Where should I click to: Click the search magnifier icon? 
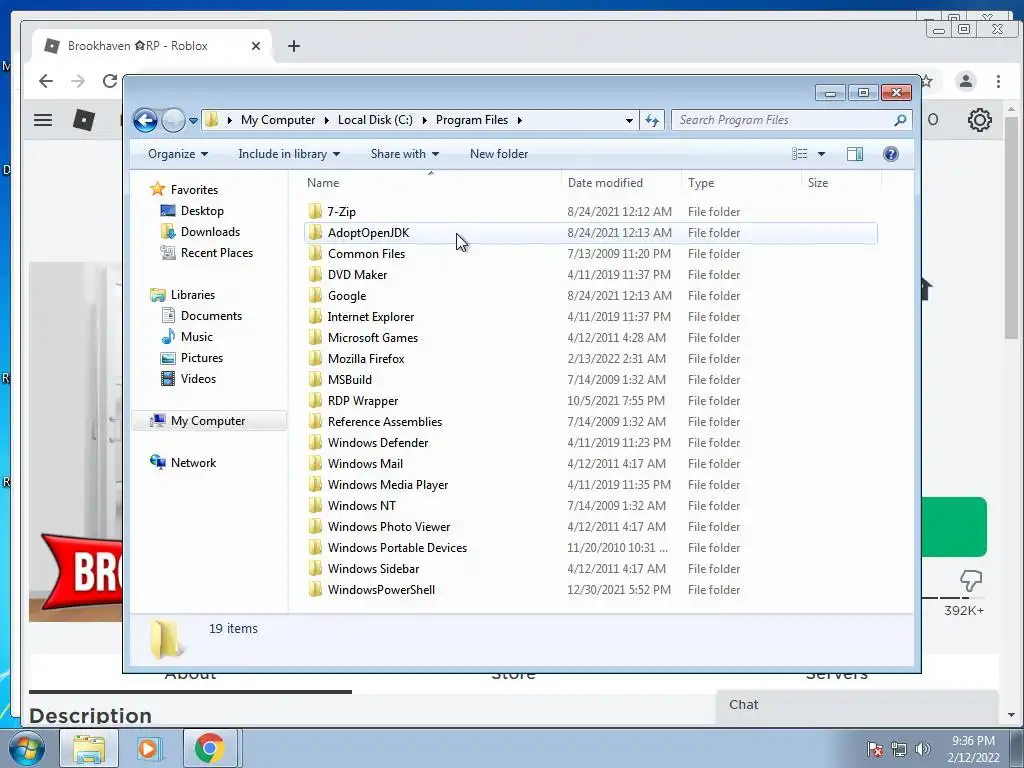900,120
